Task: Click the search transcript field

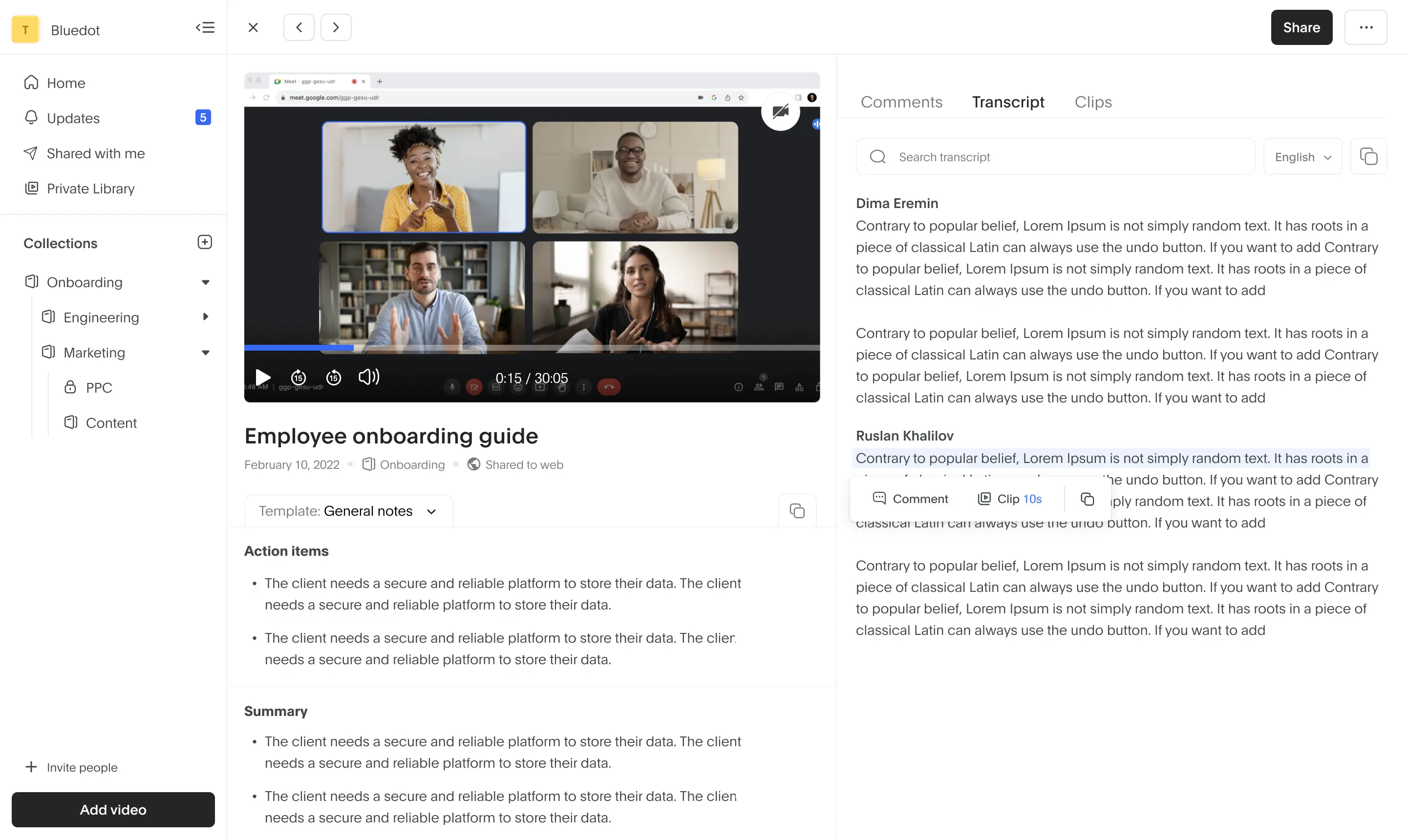Action: 1056,156
